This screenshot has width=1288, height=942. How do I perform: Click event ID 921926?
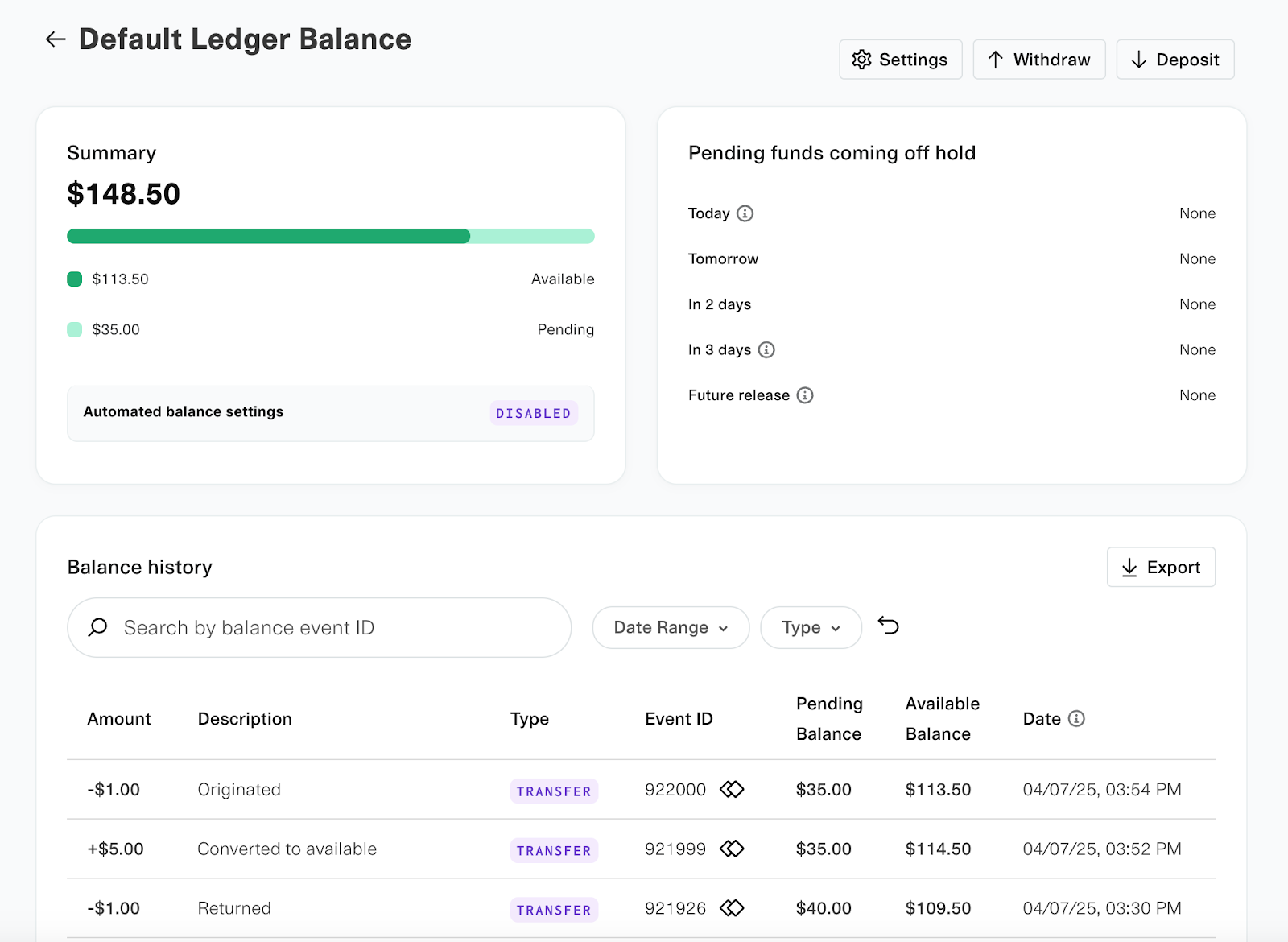click(x=675, y=908)
